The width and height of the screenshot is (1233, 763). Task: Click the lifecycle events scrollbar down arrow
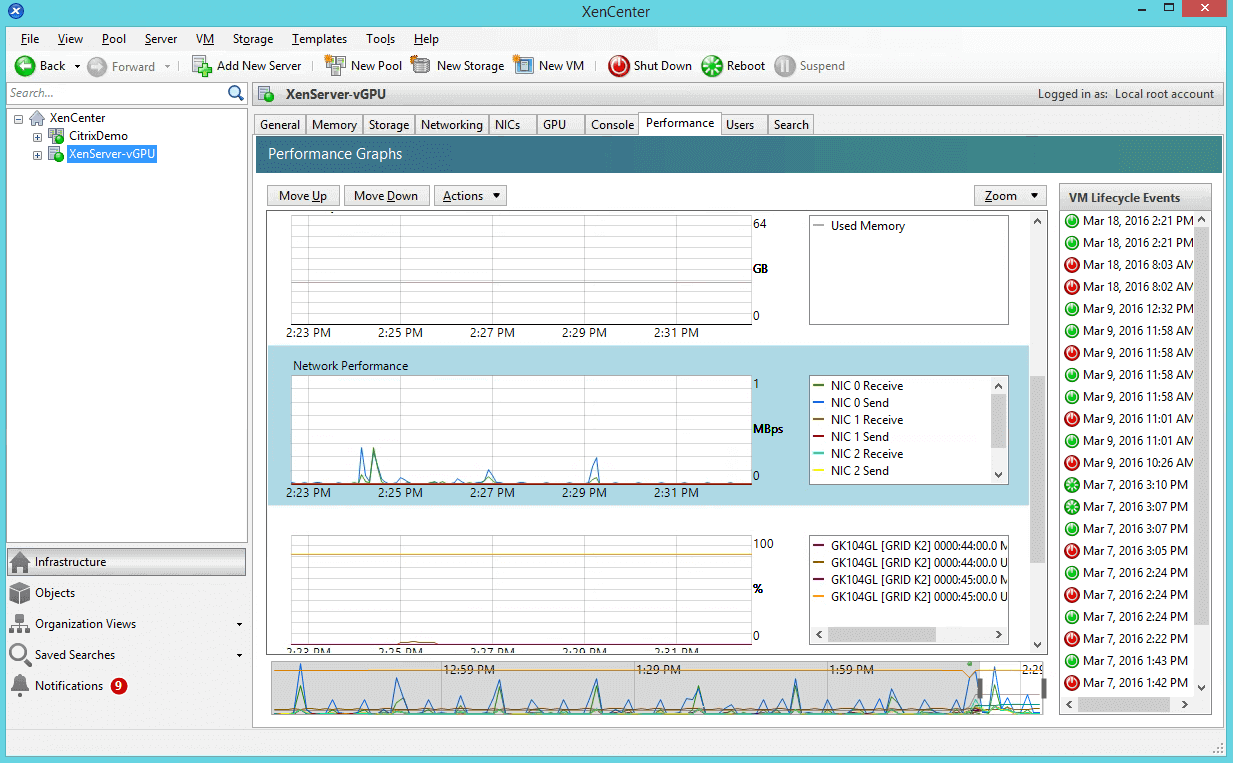coord(1202,687)
